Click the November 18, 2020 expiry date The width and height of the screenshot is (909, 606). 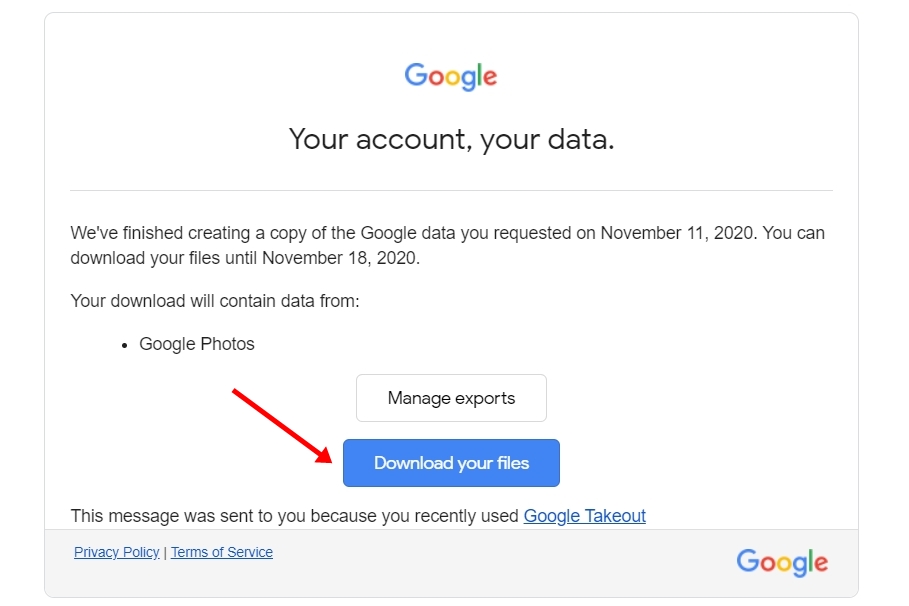pyautogui.click(x=339, y=257)
